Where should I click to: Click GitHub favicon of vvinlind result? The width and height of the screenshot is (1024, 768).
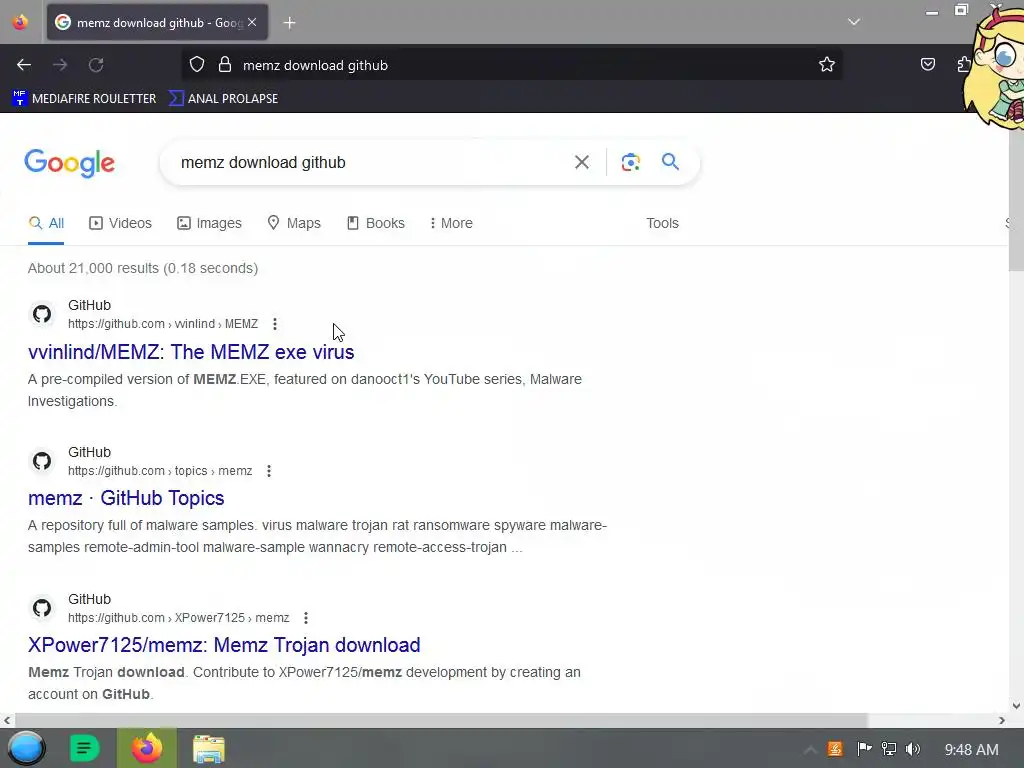42,314
